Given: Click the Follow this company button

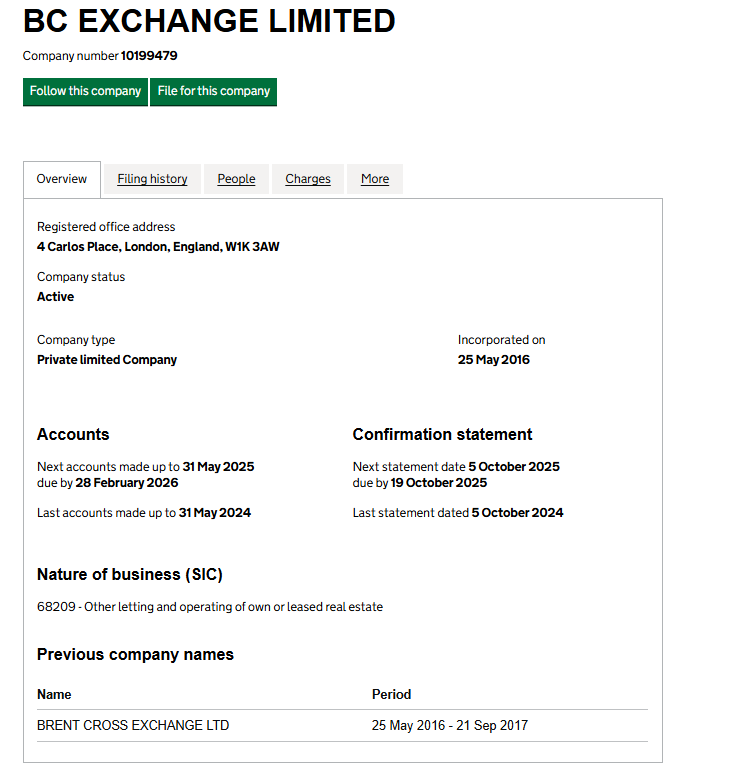Looking at the screenshot, I should (85, 91).
